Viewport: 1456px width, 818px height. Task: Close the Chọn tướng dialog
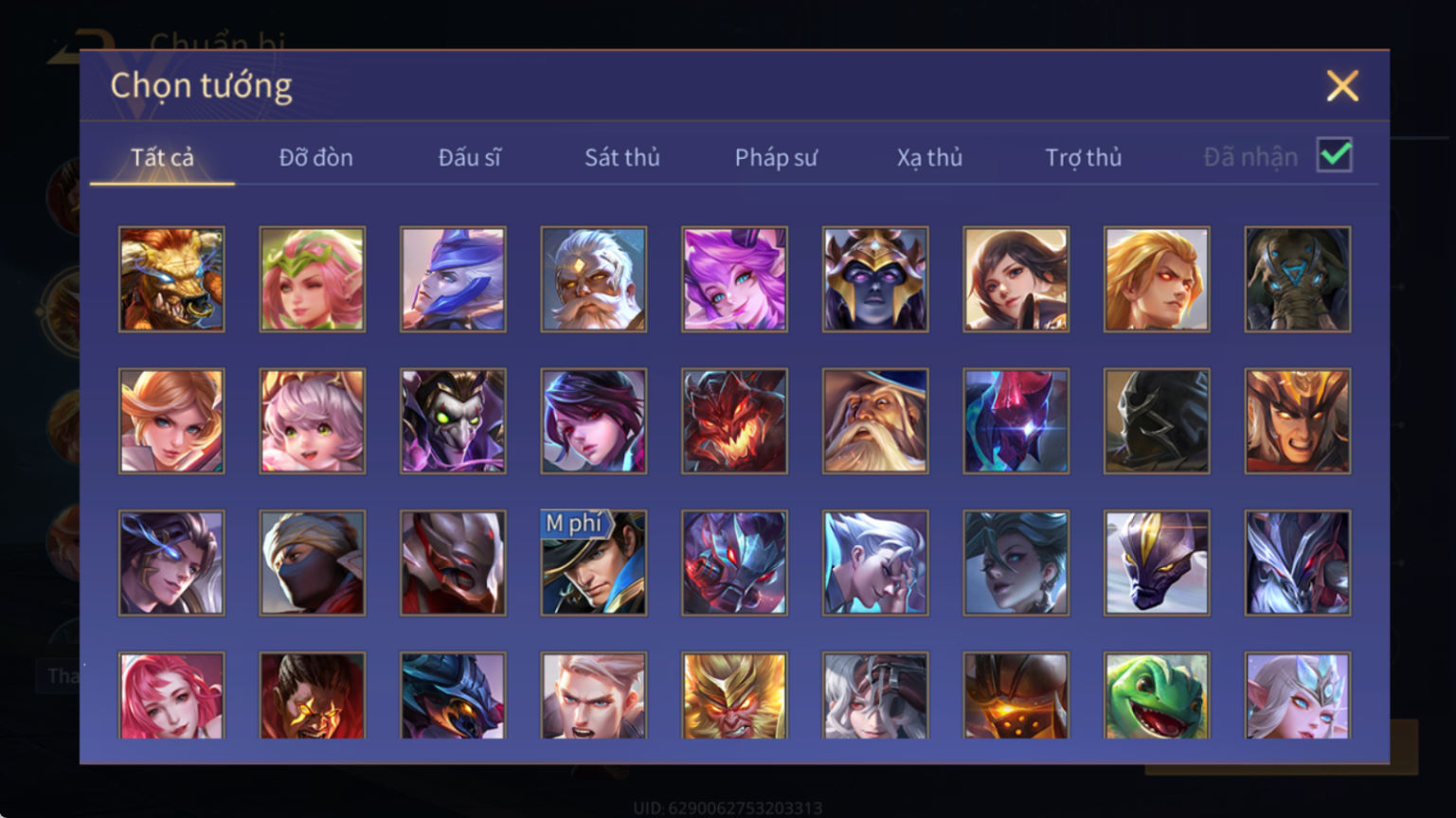pyautogui.click(x=1342, y=86)
